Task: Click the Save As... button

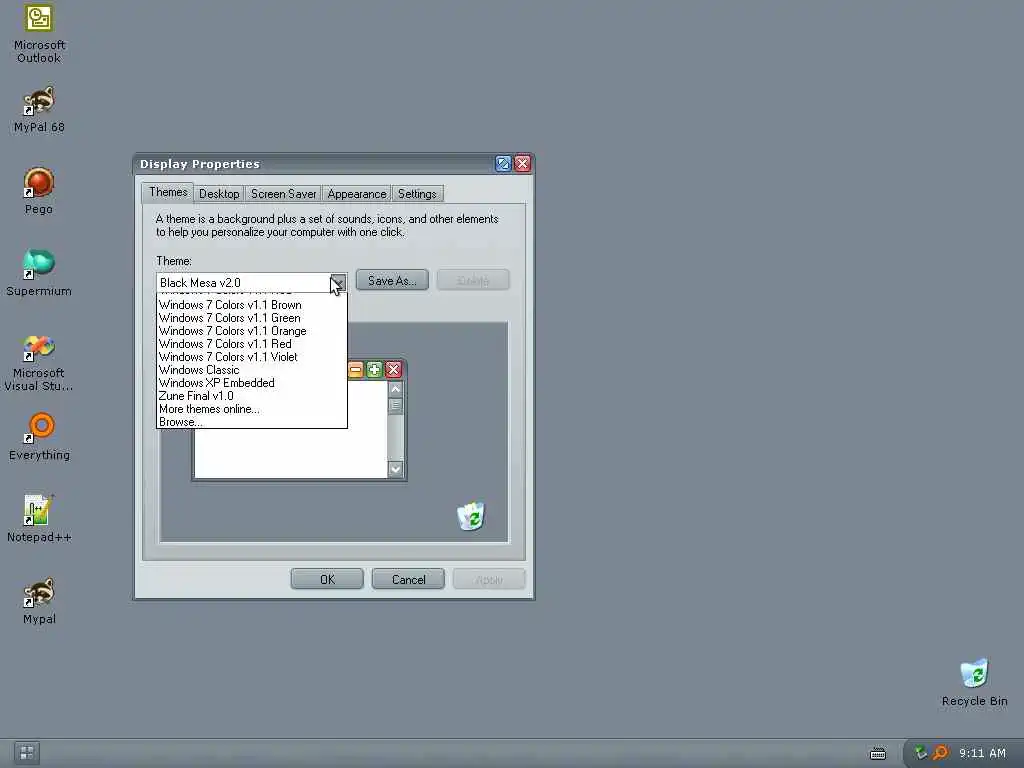Action: [392, 280]
